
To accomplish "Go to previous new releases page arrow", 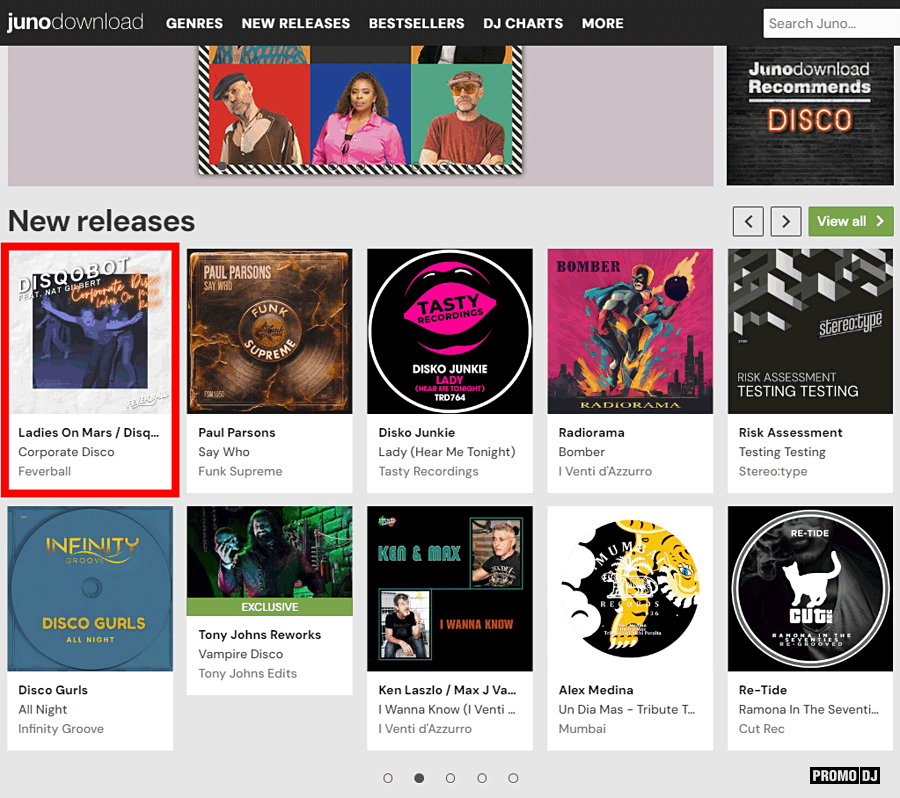I will 748,222.
